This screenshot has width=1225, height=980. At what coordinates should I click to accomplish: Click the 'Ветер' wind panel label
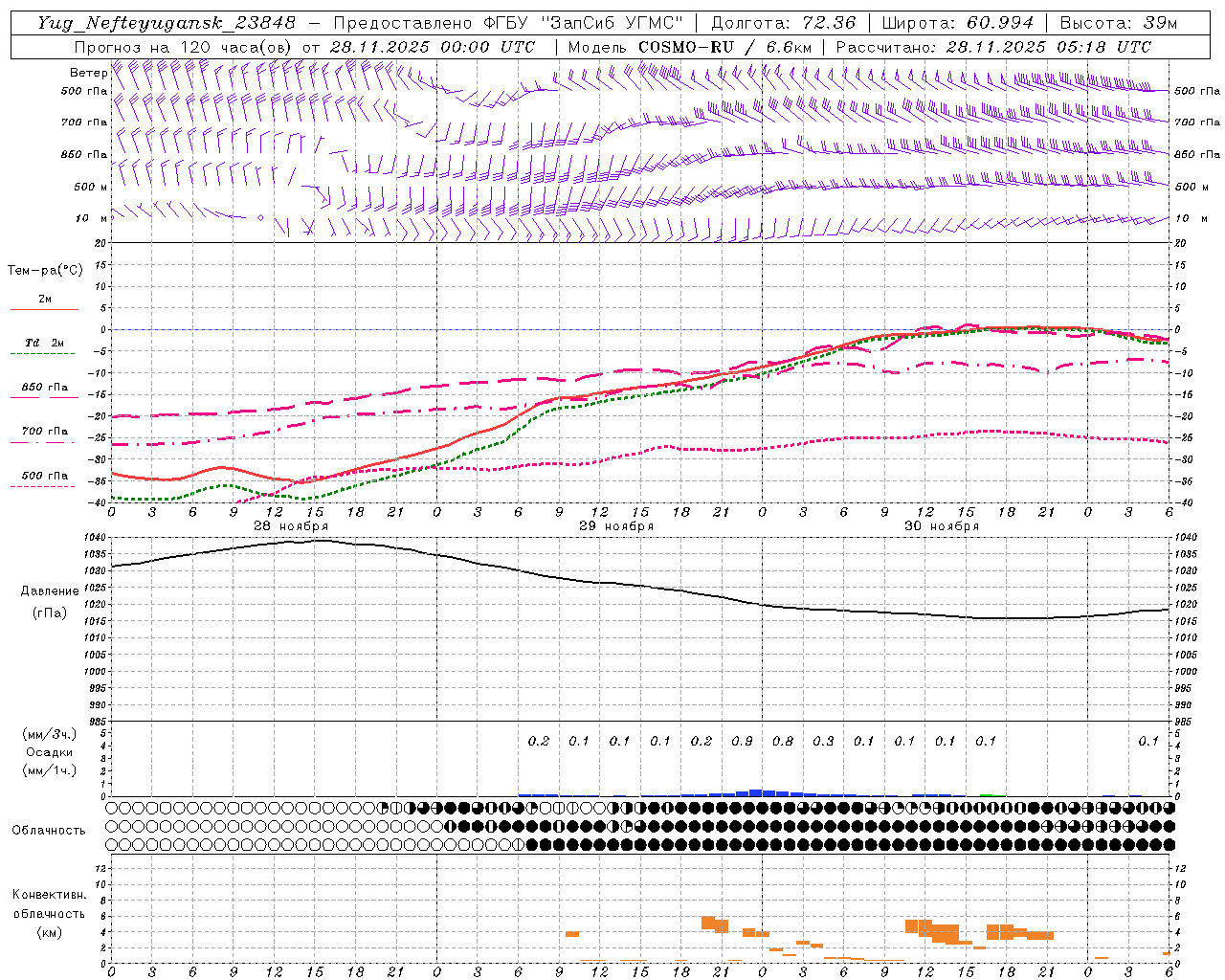tap(89, 73)
